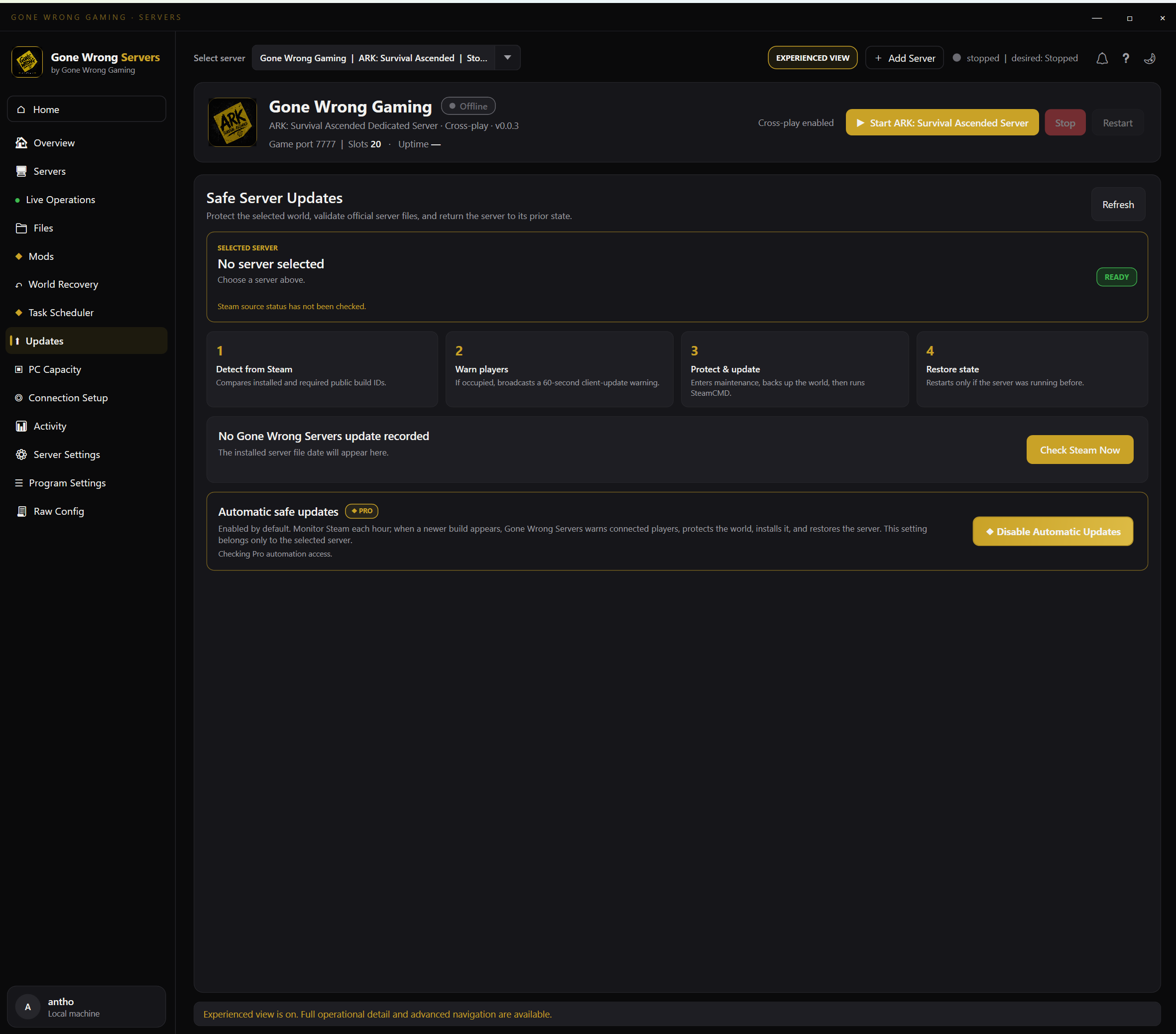Open World Recovery via its undo icon

pos(19,285)
